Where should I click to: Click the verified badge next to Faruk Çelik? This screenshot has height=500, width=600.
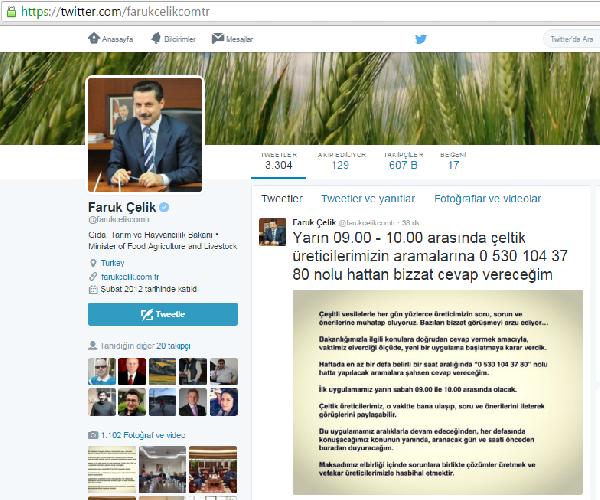pos(164,207)
